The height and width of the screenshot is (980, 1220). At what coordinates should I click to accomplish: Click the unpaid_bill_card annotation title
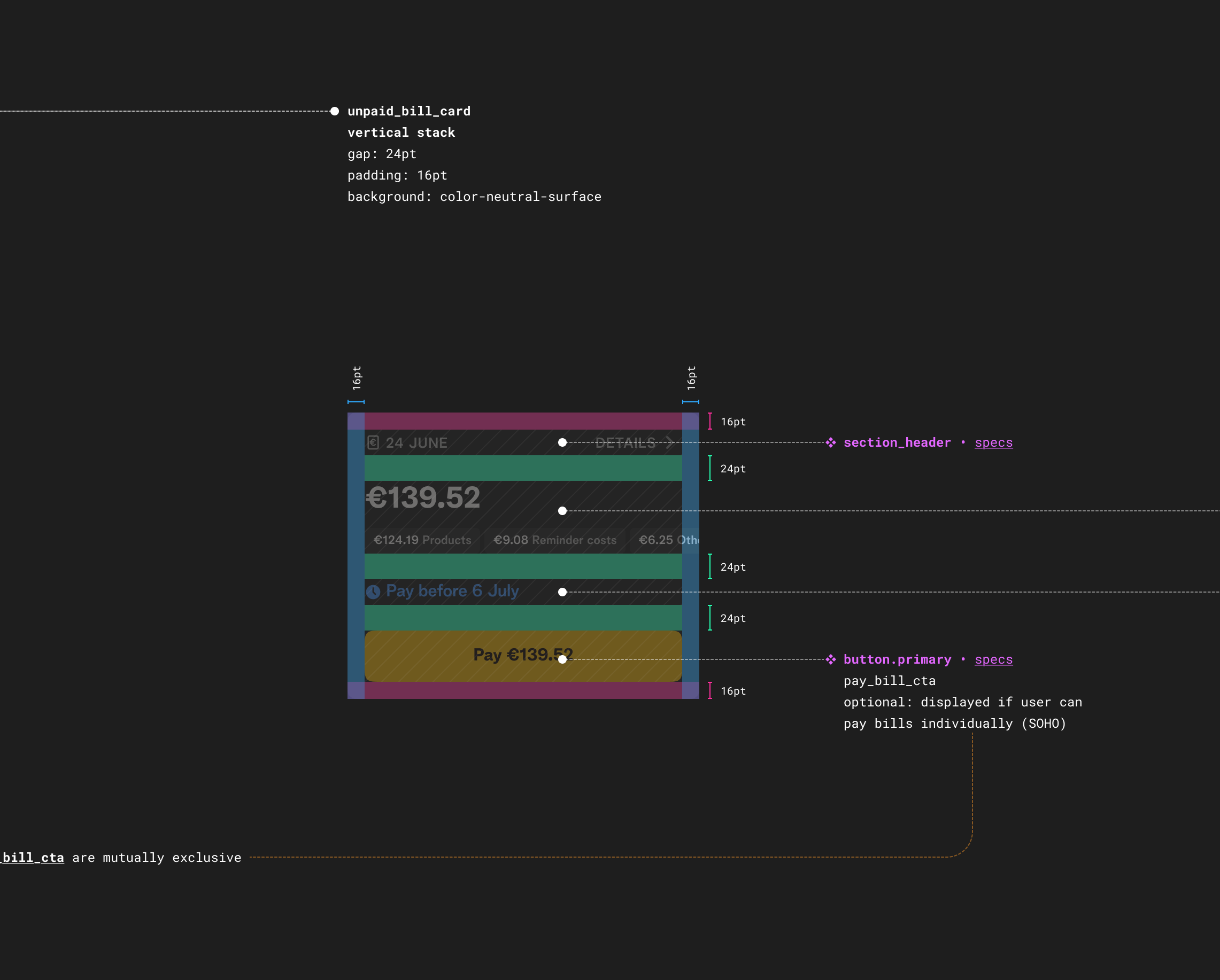pyautogui.click(x=409, y=111)
